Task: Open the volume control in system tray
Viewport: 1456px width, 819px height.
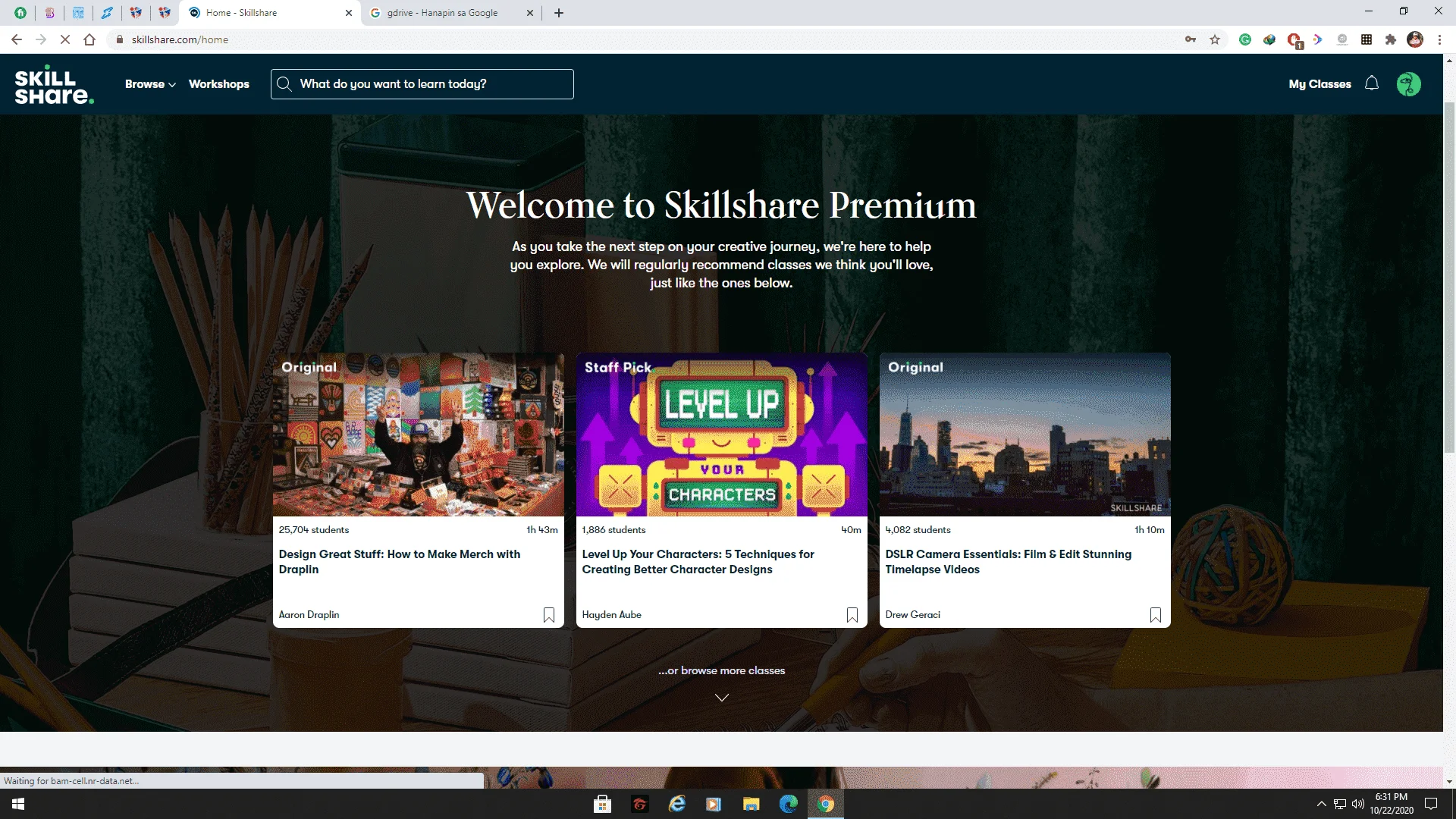Action: 1357,804
